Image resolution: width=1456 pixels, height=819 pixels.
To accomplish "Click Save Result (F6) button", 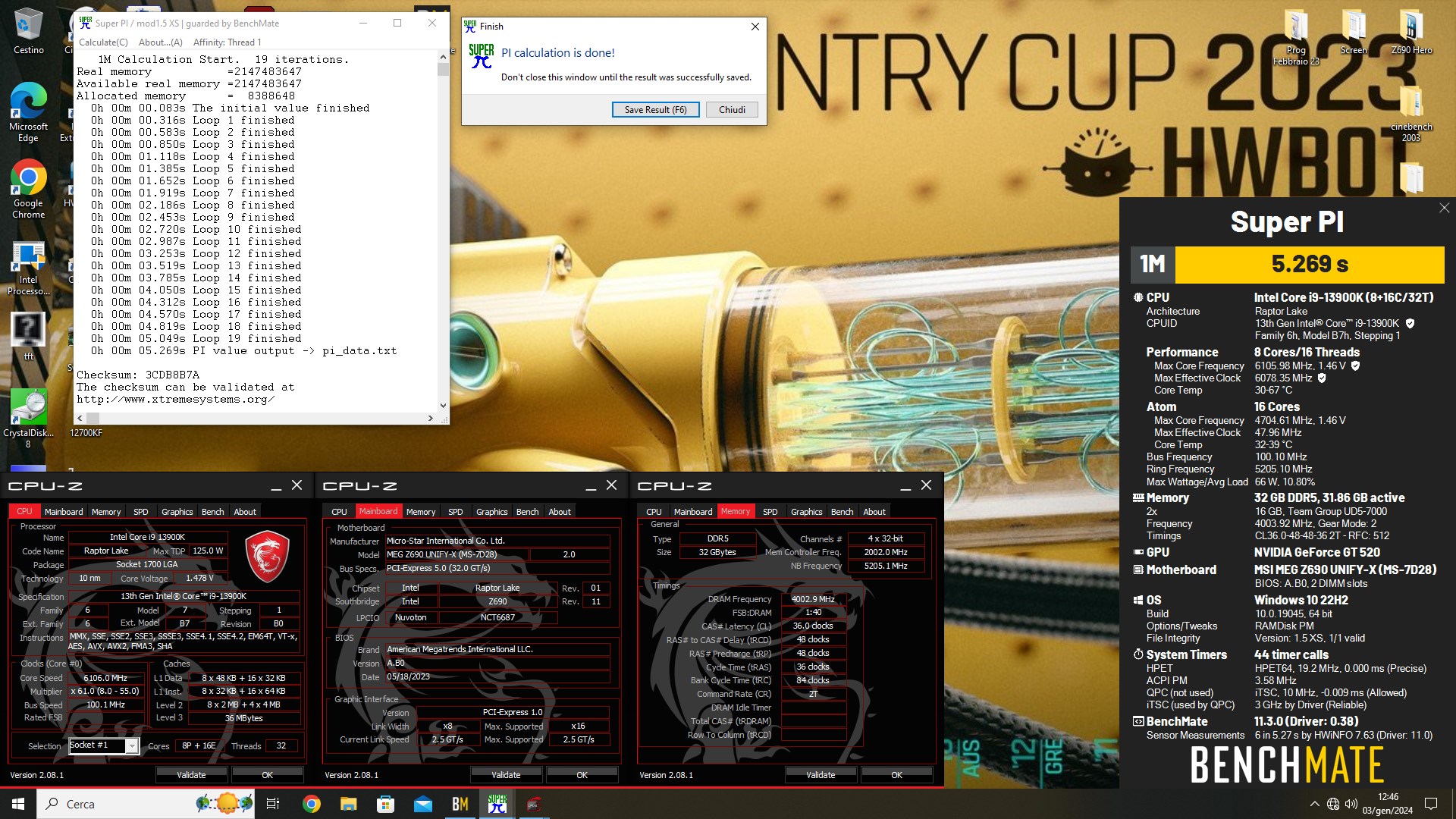I will 655,110.
